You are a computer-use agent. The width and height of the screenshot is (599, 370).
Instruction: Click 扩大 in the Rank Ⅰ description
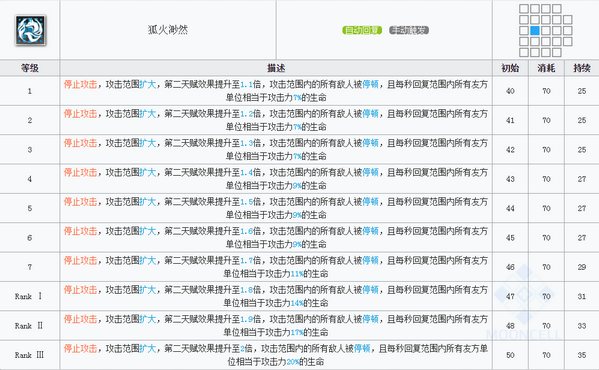tap(147, 290)
